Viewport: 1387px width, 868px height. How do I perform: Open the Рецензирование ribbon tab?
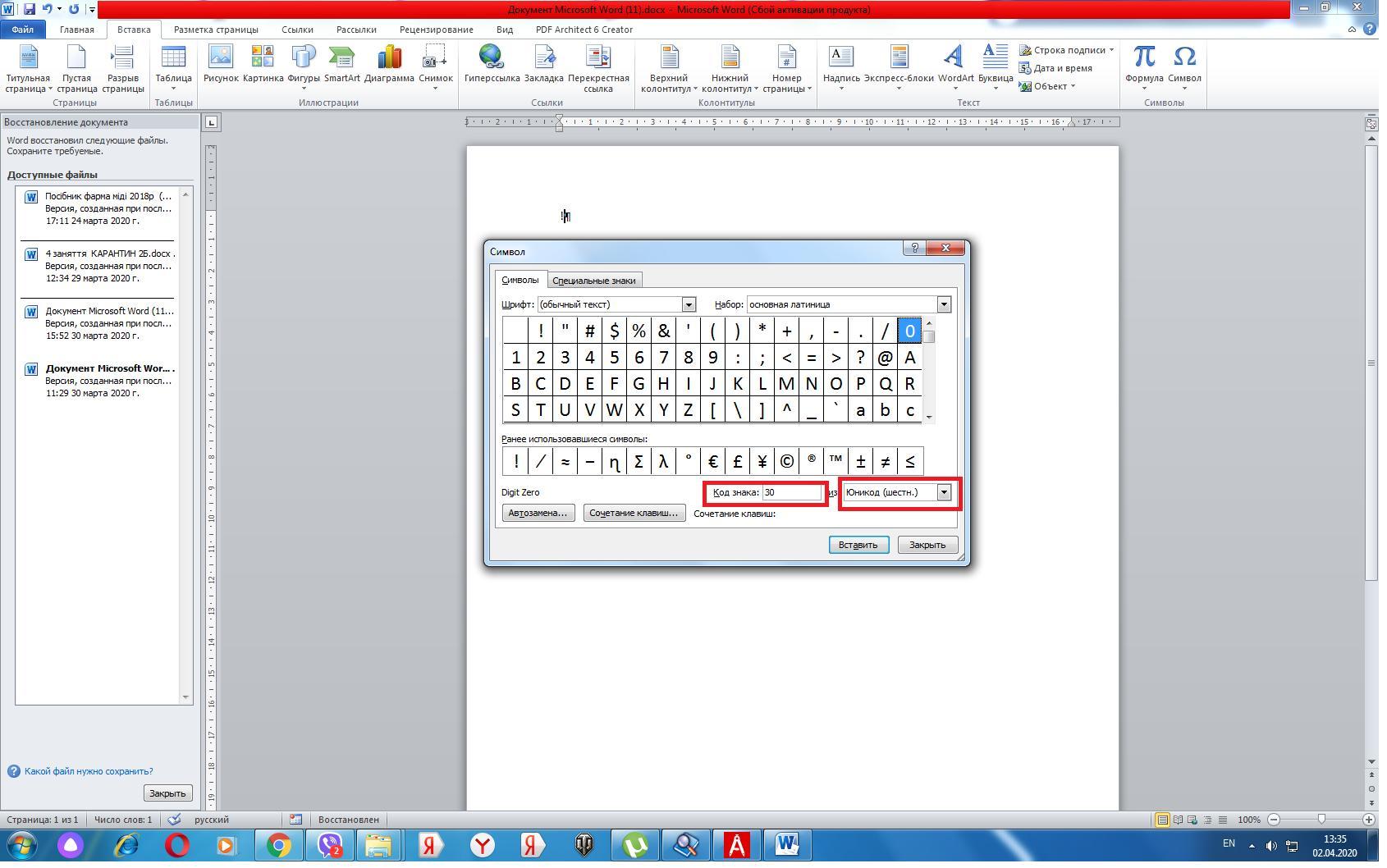click(437, 30)
